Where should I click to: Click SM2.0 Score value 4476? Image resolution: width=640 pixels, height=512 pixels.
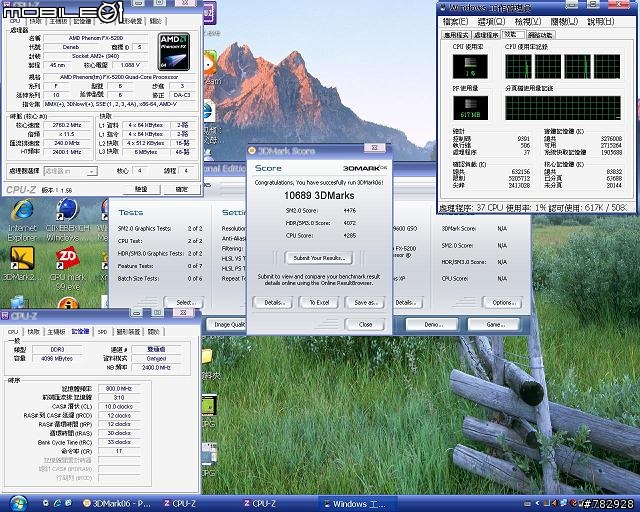pos(349,211)
